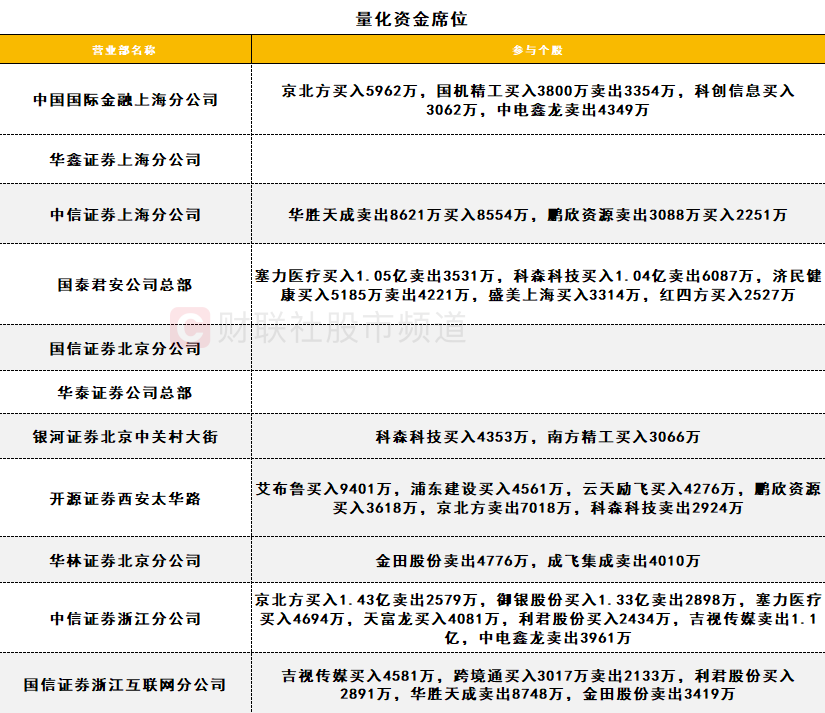Image resolution: width=825 pixels, height=713 pixels.
Task: Select the row name 国泰君安公司总部
Action: (125, 285)
